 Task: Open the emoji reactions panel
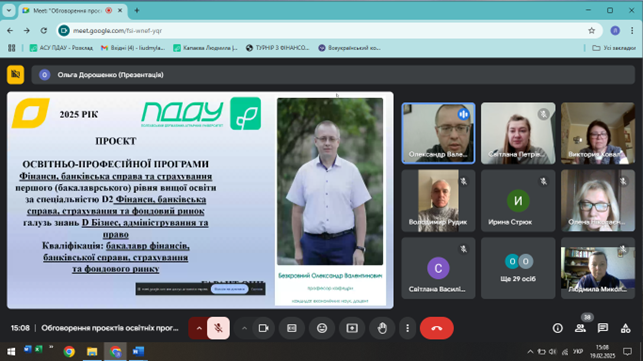click(x=322, y=328)
